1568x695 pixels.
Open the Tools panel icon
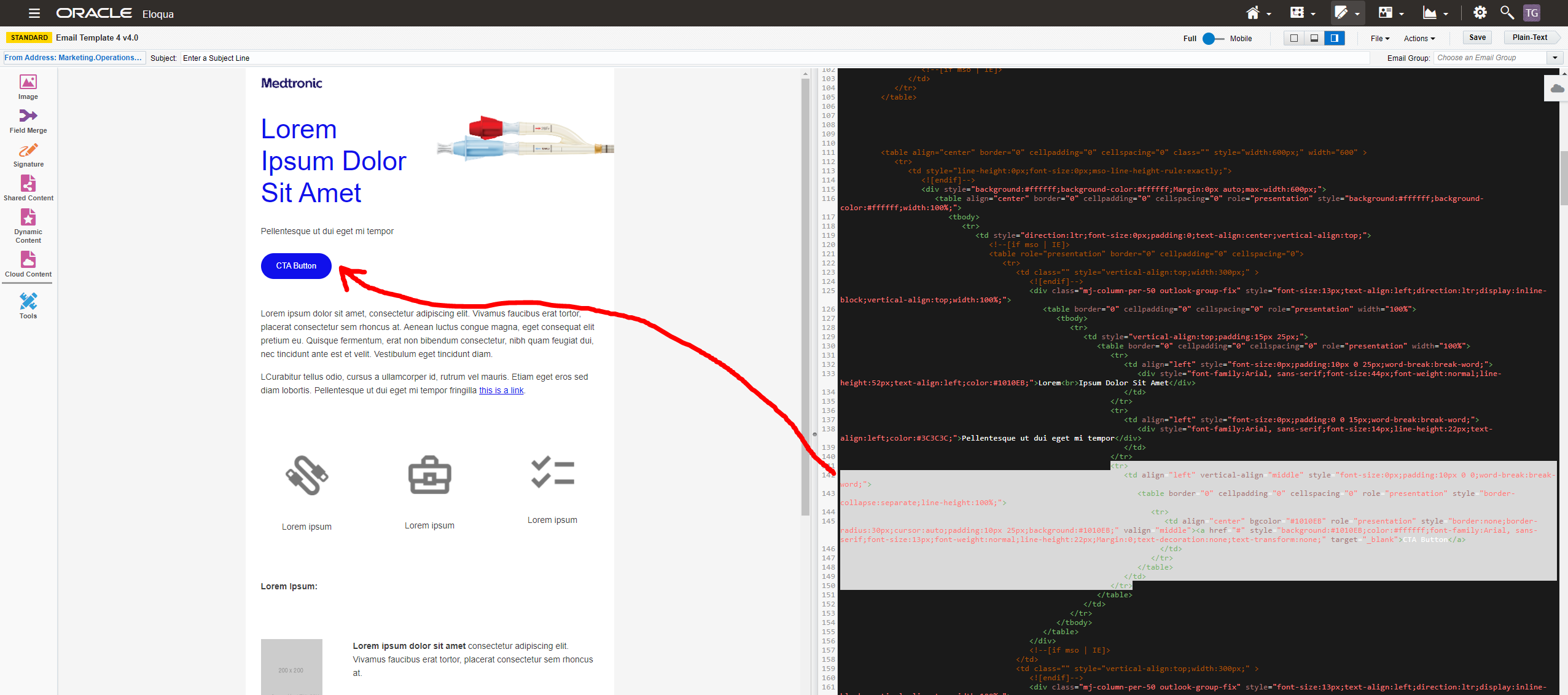coord(28,305)
